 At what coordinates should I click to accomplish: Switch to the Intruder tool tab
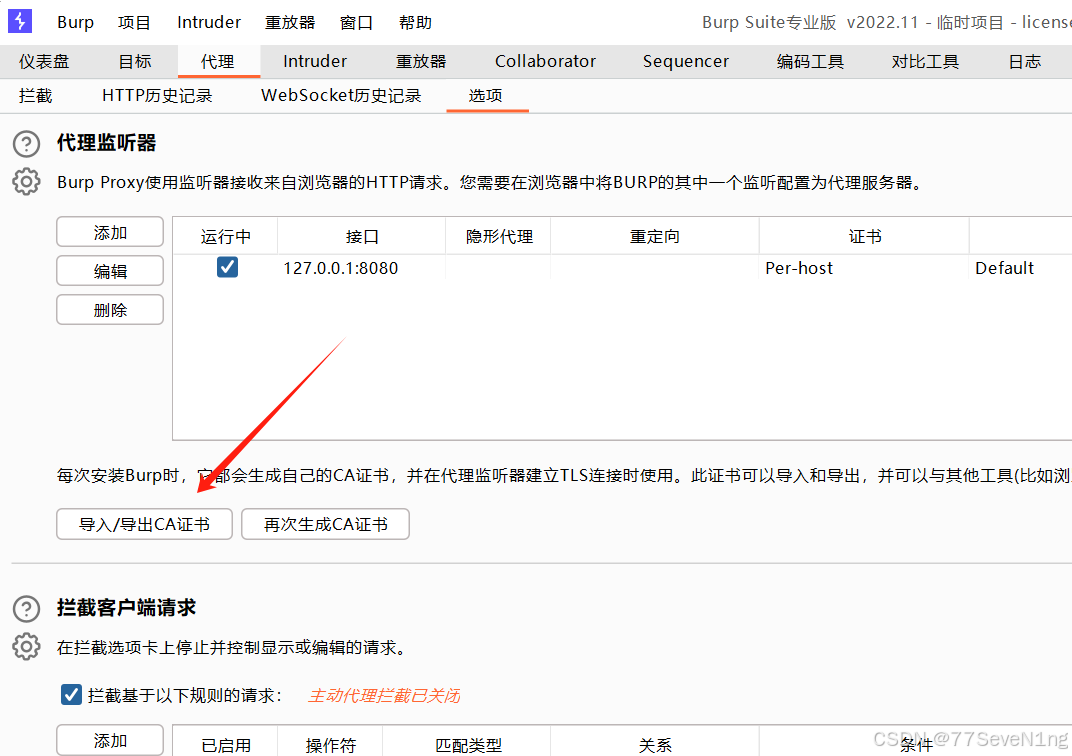315,62
